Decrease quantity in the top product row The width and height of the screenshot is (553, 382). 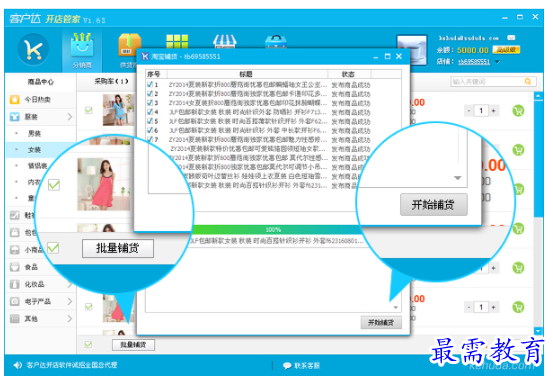click(468, 111)
